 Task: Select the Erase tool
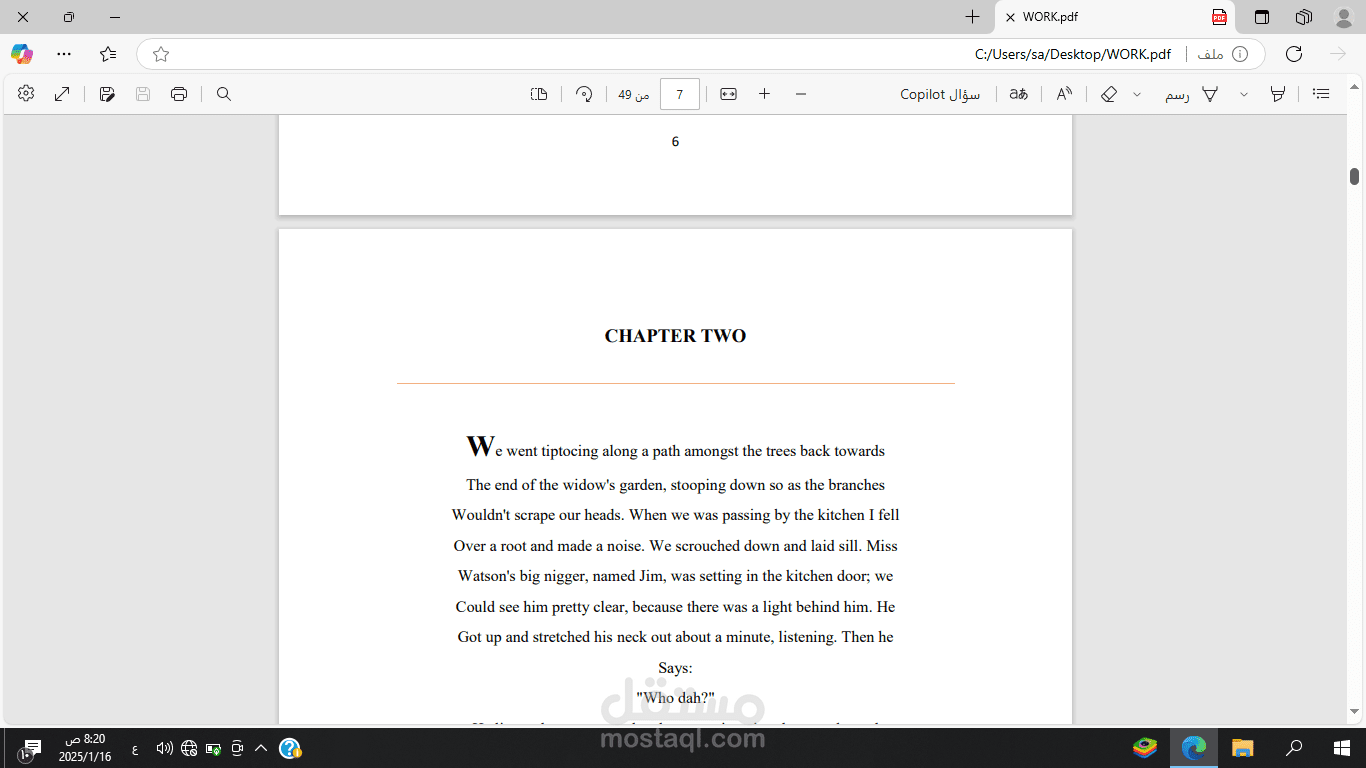coord(1108,94)
